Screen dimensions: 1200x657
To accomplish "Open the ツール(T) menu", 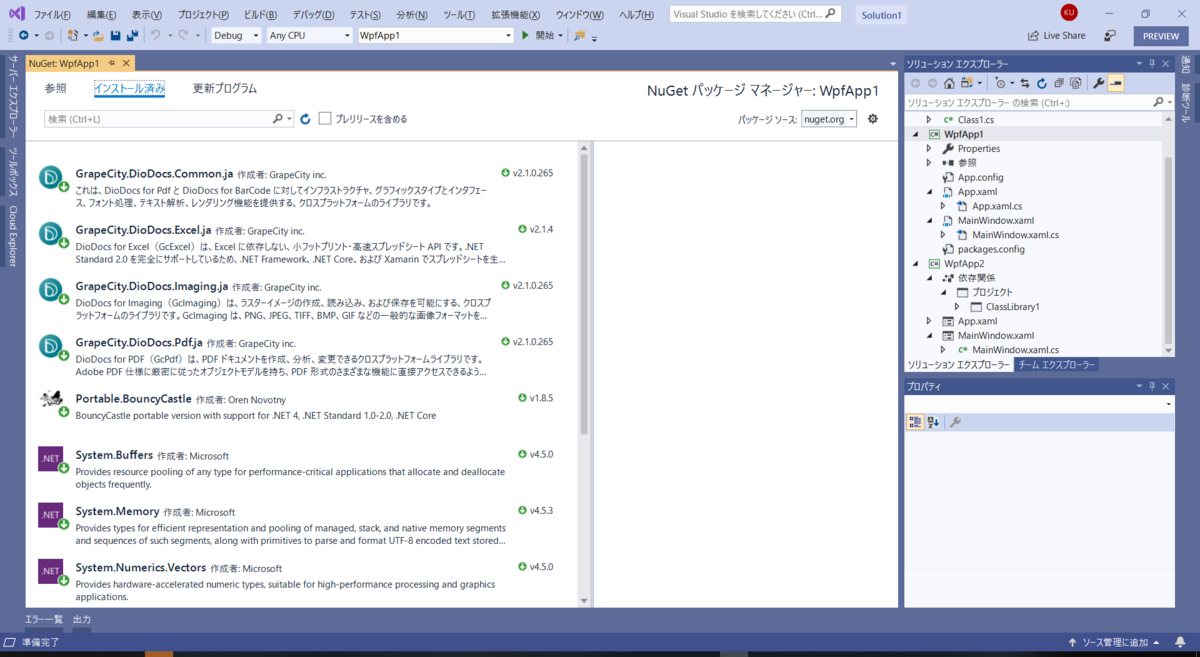I will (x=459, y=15).
